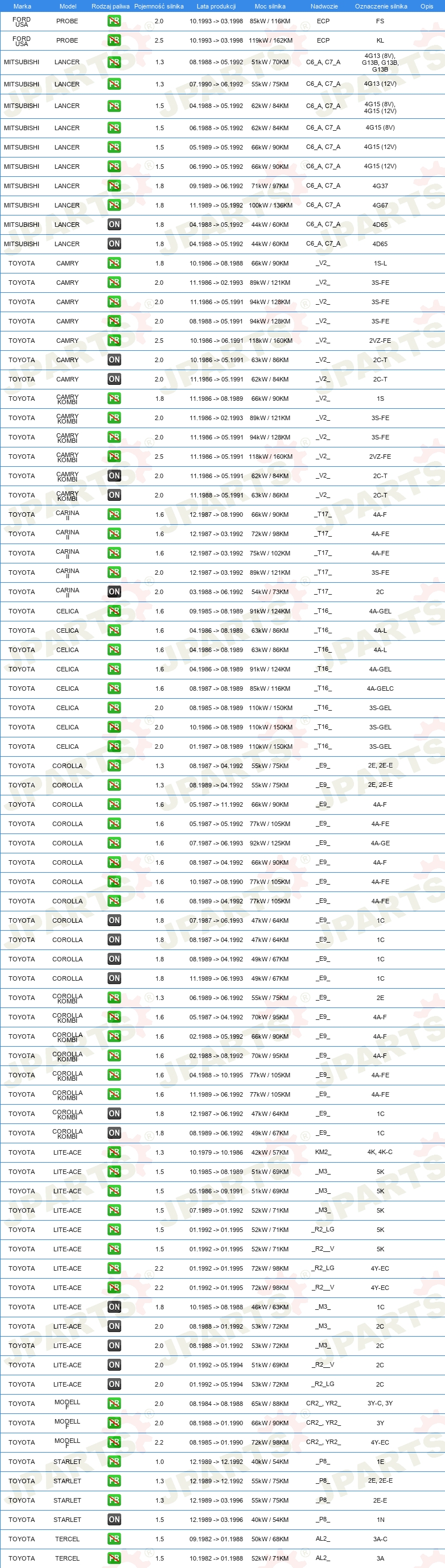Click petrol icon in Corolla Kombi 2E row
Image resolution: width=445 pixels, height=1568 pixels.
pyautogui.click(x=114, y=998)
